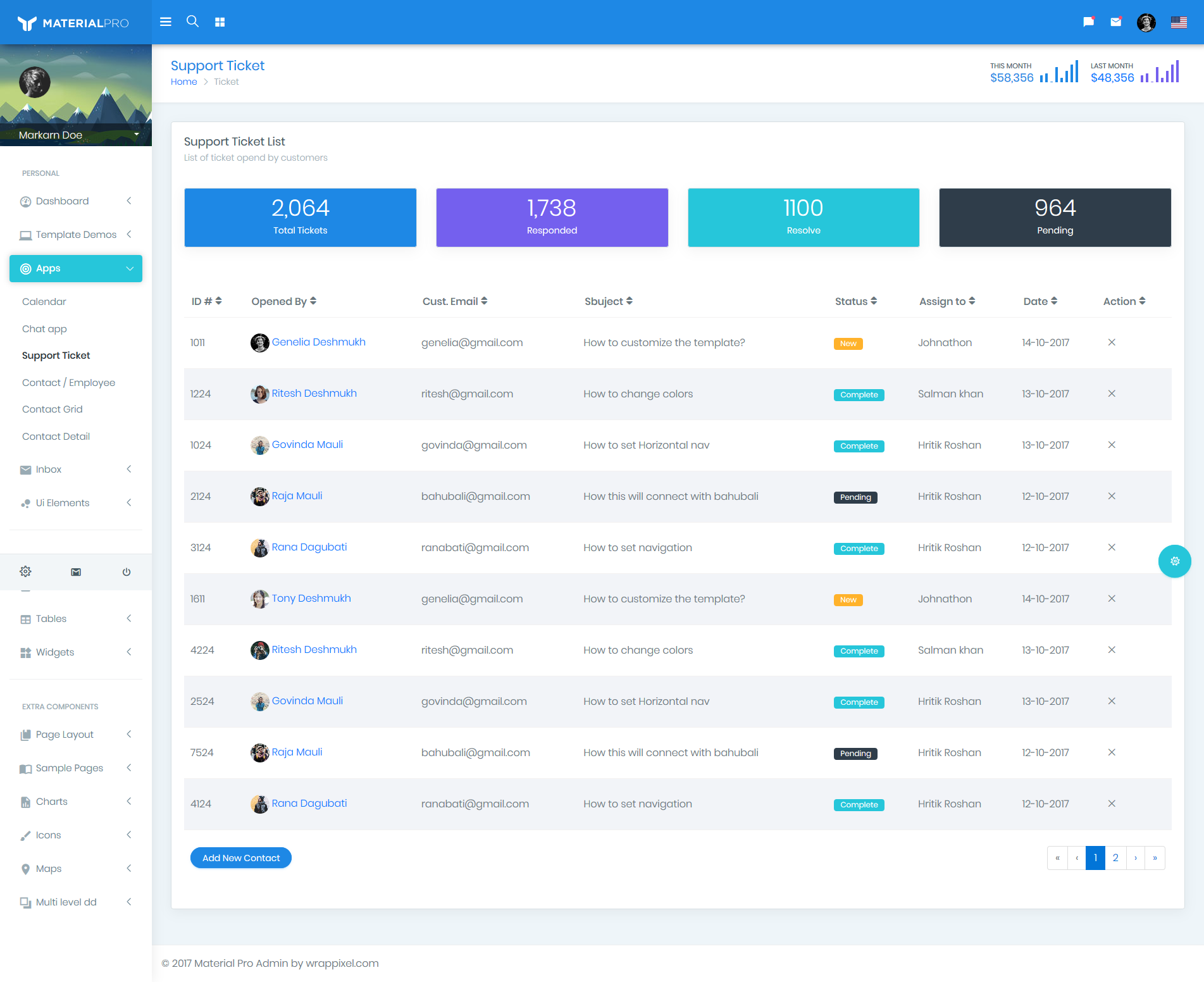Open the mail envelope icon in header
1204x982 pixels.
pyautogui.click(x=1115, y=22)
